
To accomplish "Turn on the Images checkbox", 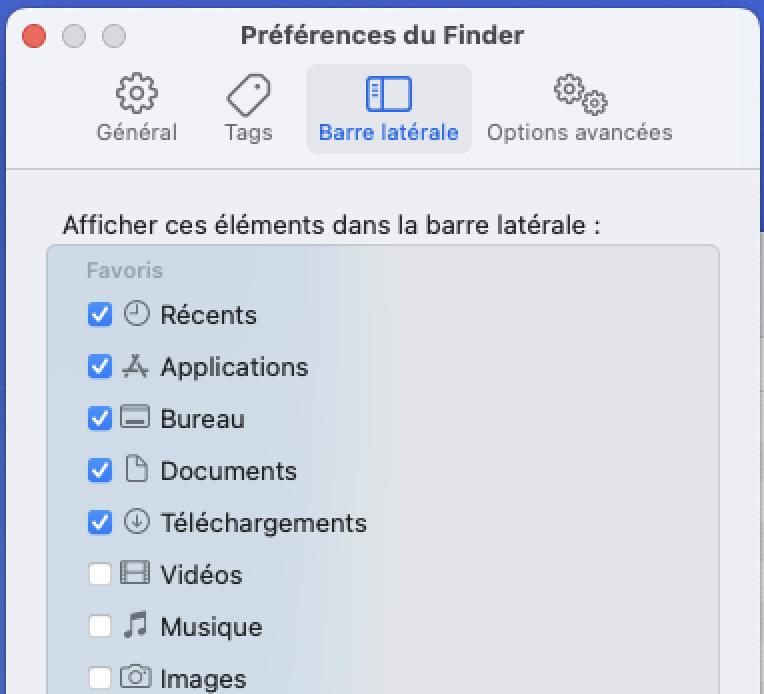I will 100,679.
